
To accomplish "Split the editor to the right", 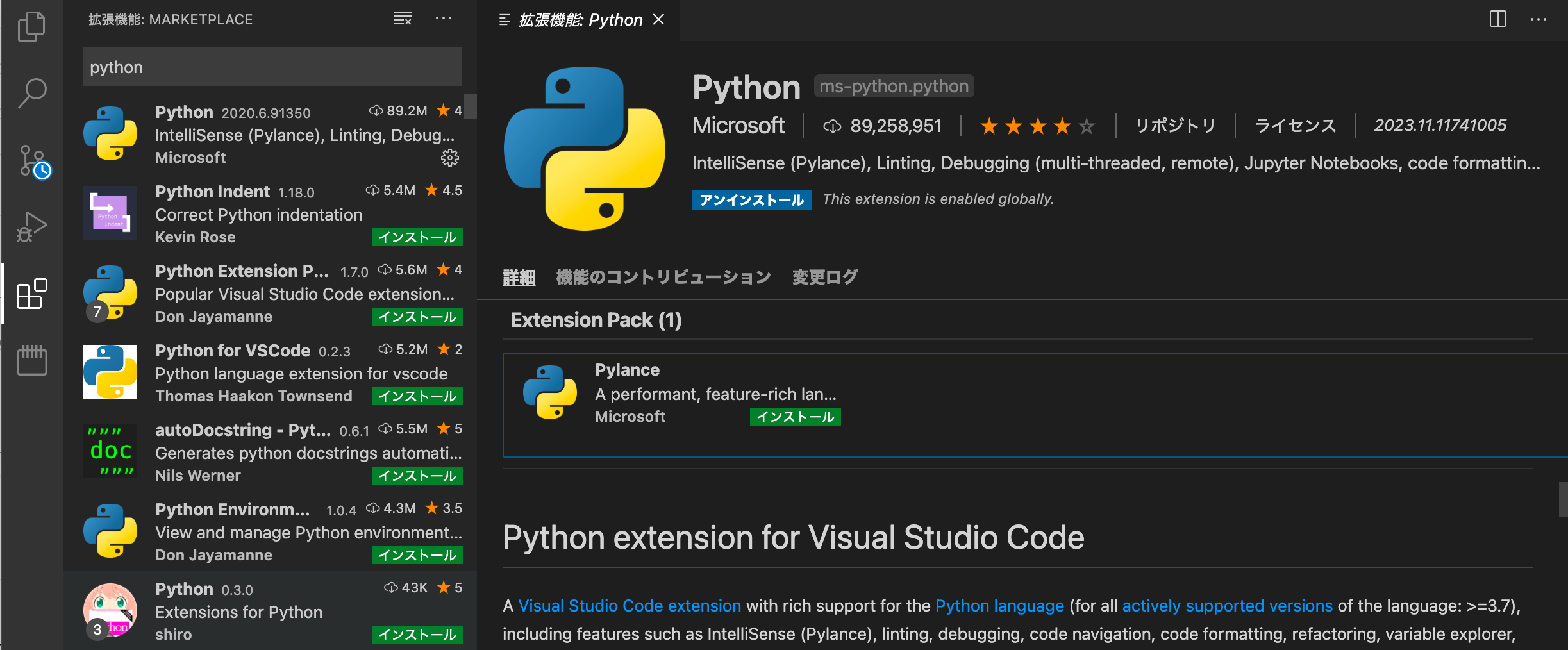I will click(1498, 19).
